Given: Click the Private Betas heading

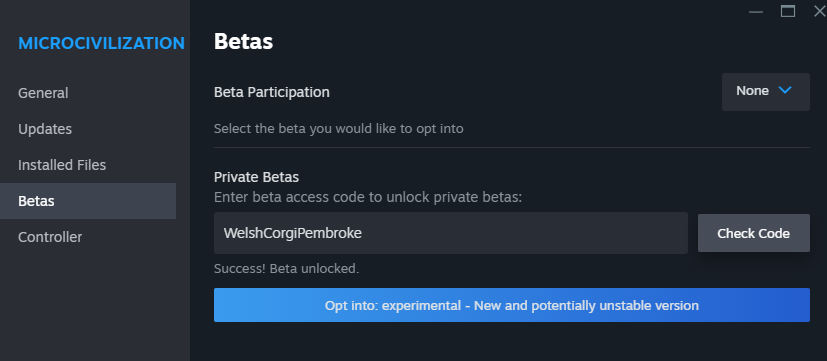Looking at the screenshot, I should click(256, 177).
